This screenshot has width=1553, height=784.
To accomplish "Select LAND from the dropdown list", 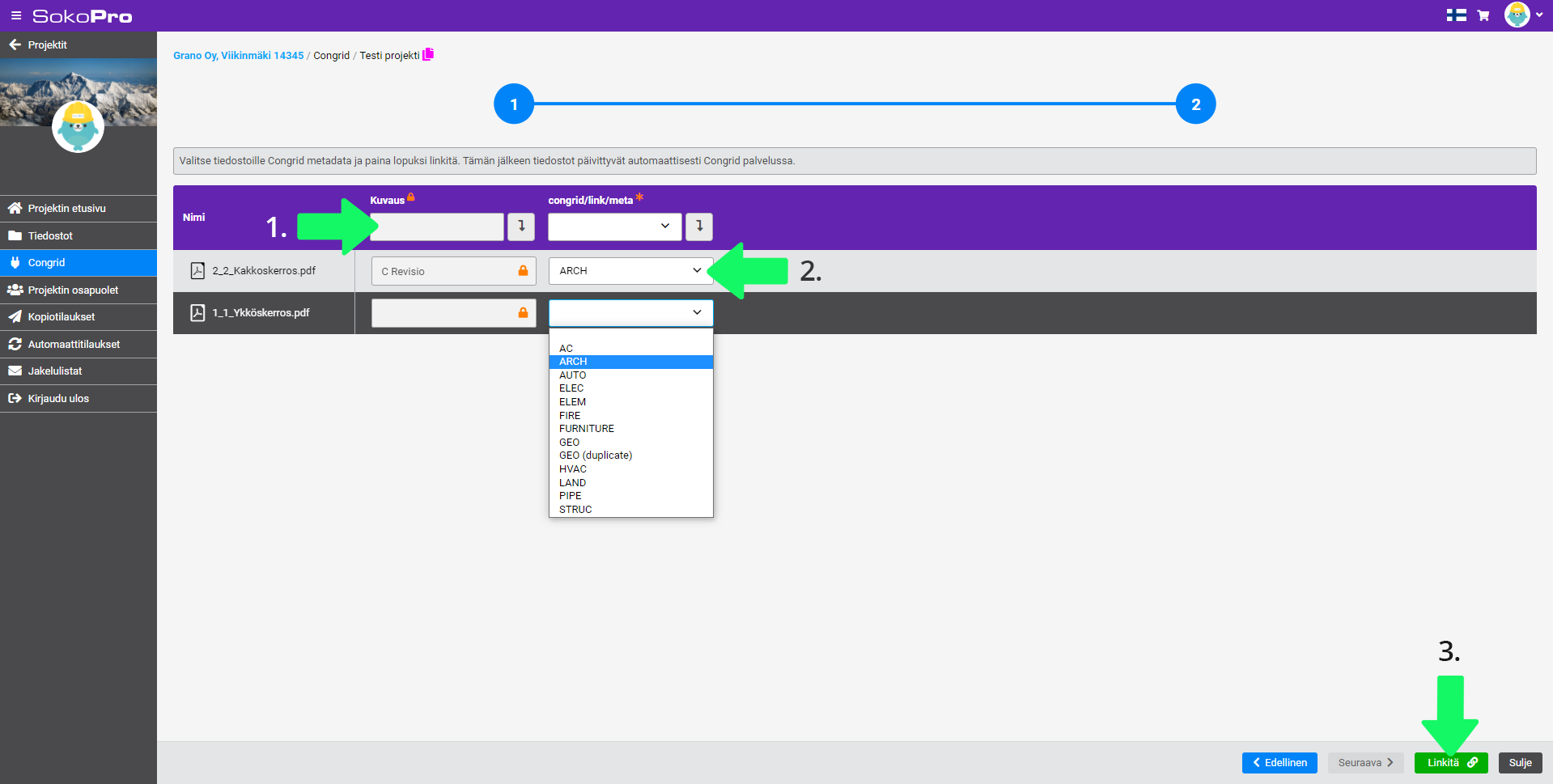I will (x=630, y=482).
